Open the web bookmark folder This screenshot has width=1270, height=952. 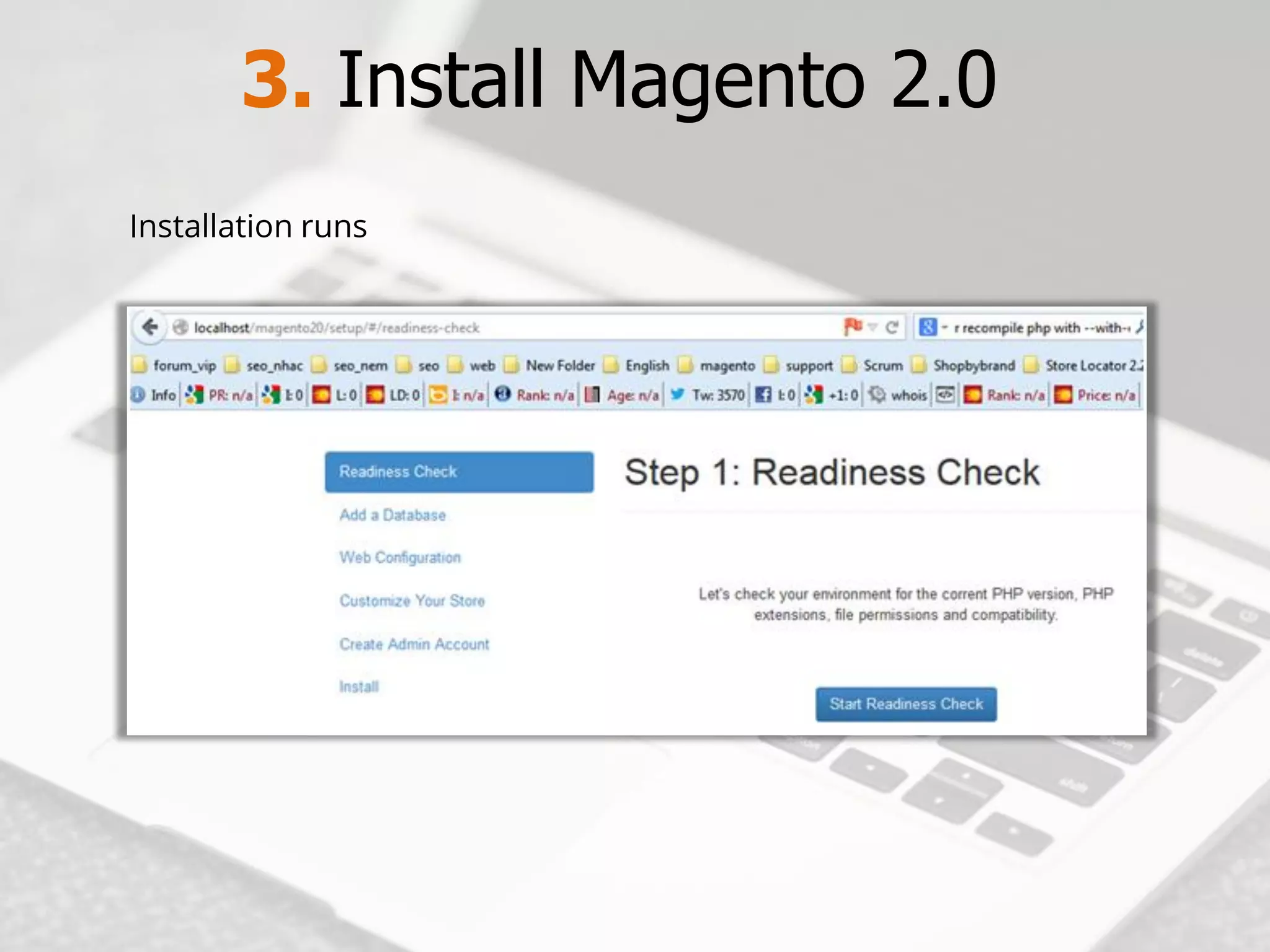472,366
